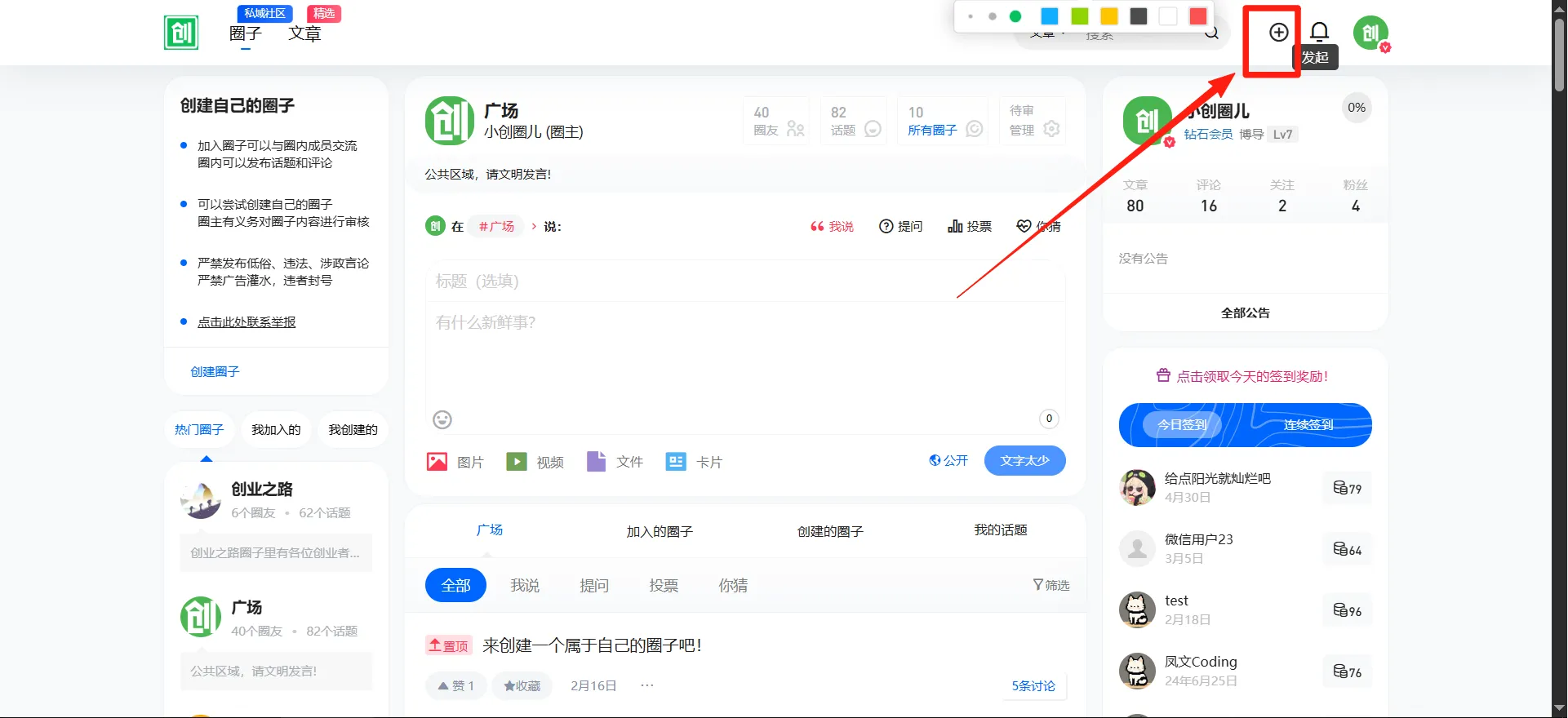The width and height of the screenshot is (1568, 718).
Task: Open post 来创建一个属于自己的圈子吧!
Action: [592, 645]
